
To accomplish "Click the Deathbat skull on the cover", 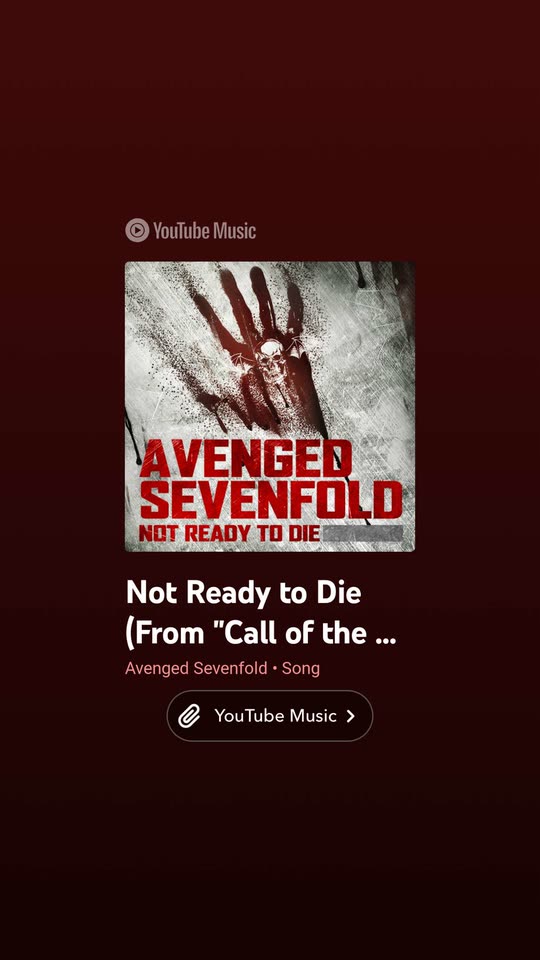I will [271, 362].
